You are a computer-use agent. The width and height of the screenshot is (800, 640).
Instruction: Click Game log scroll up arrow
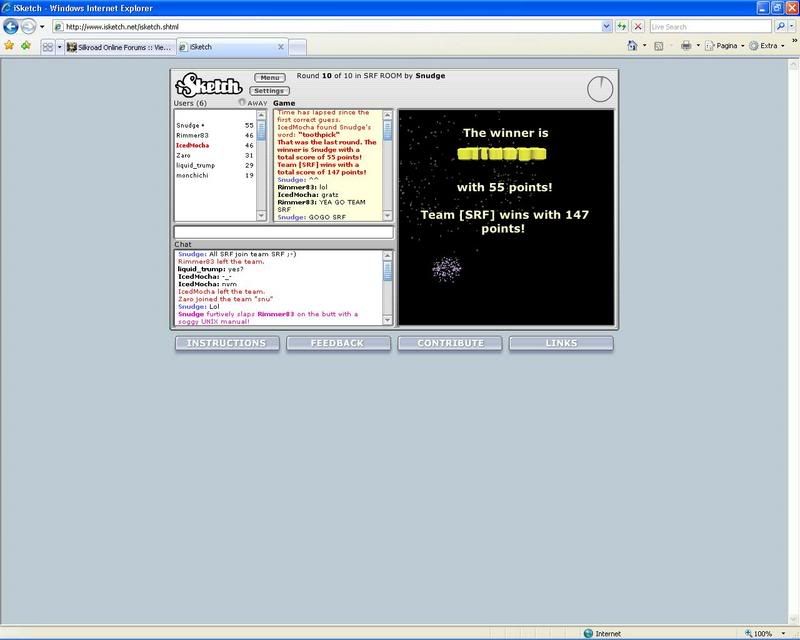coord(387,115)
